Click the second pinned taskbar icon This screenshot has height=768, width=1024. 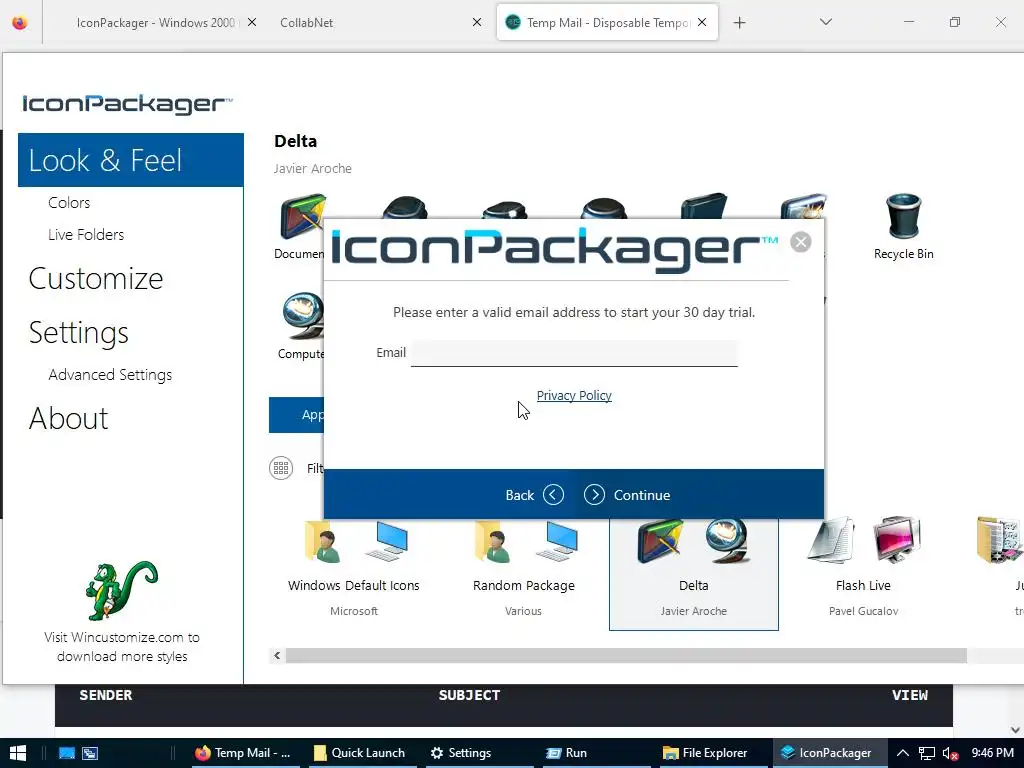point(90,753)
